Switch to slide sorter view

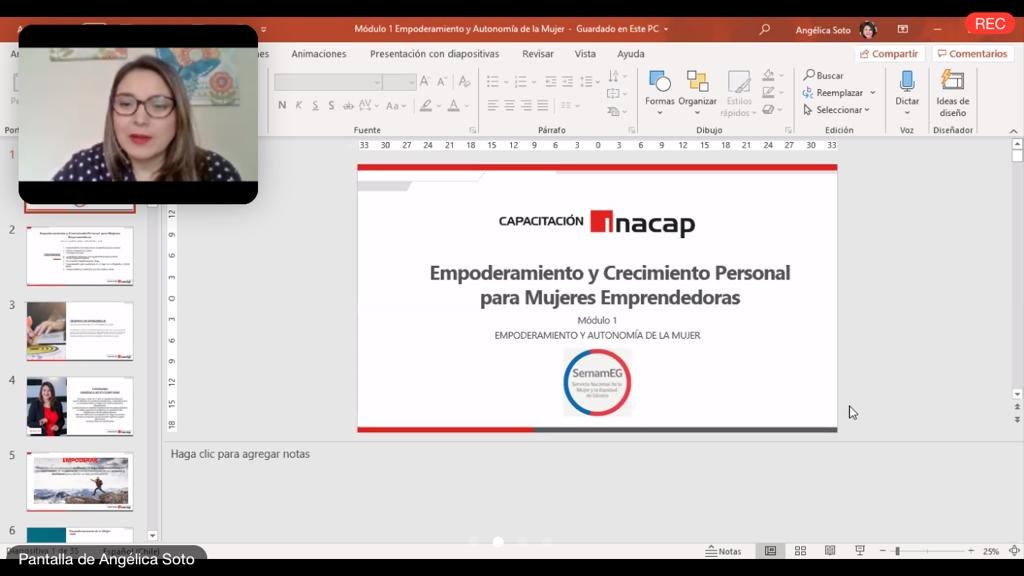(800, 551)
